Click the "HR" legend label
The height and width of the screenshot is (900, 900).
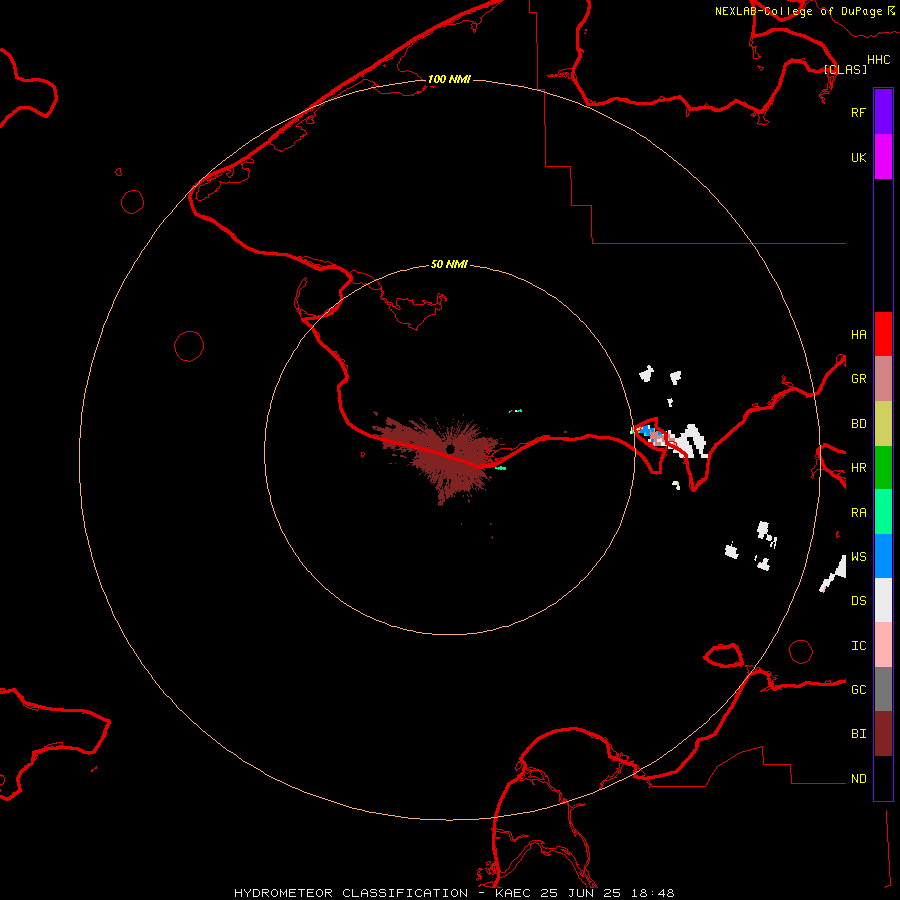tap(858, 468)
